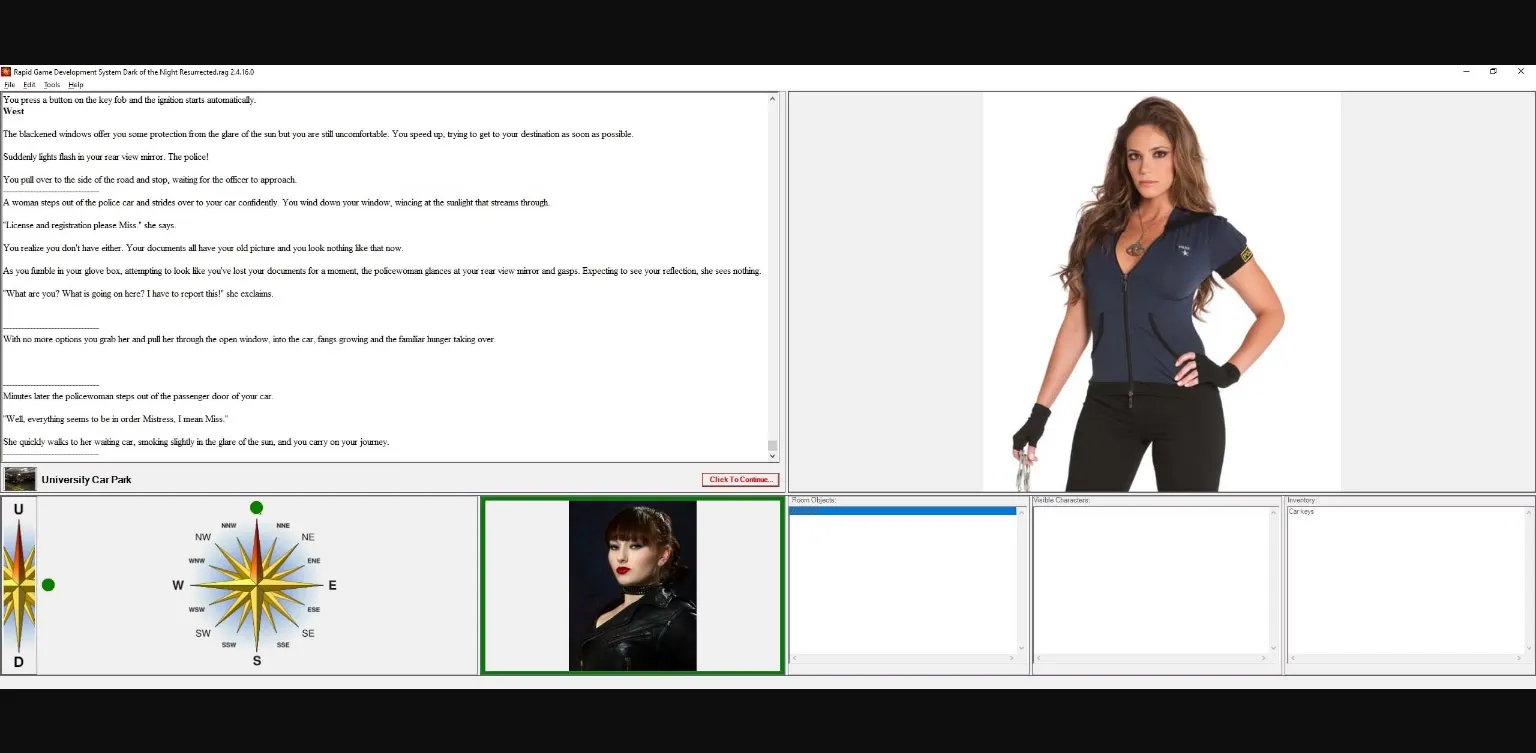Click the University Car Park location thumbnail
The height and width of the screenshot is (753, 1536).
[20, 479]
